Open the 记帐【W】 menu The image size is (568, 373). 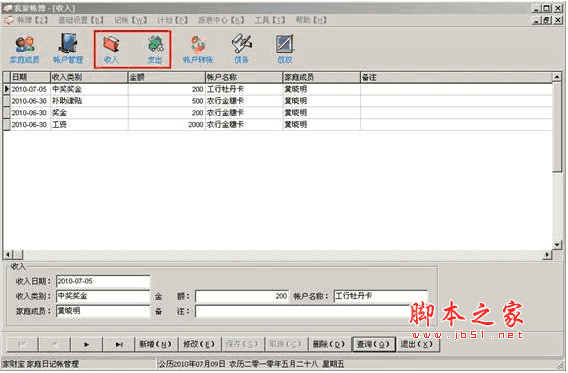pos(130,20)
